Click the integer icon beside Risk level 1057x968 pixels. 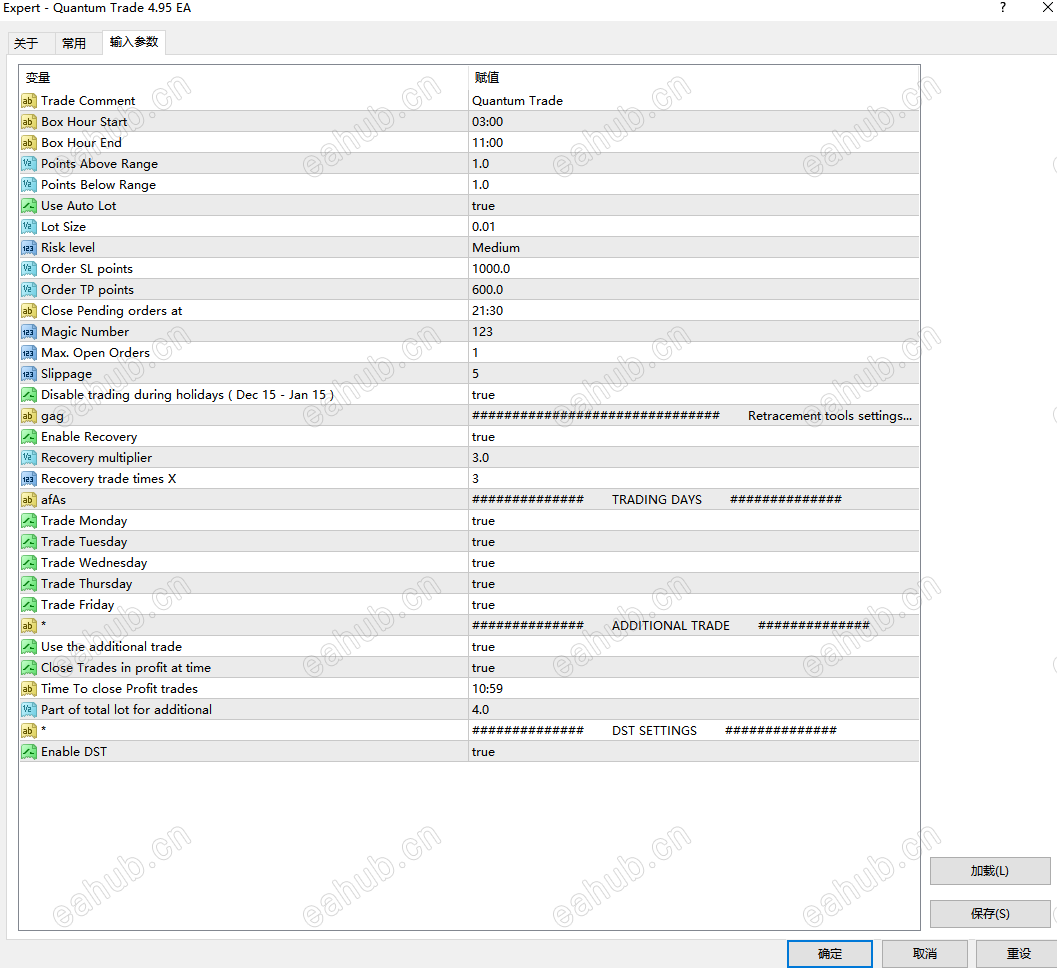point(28,247)
